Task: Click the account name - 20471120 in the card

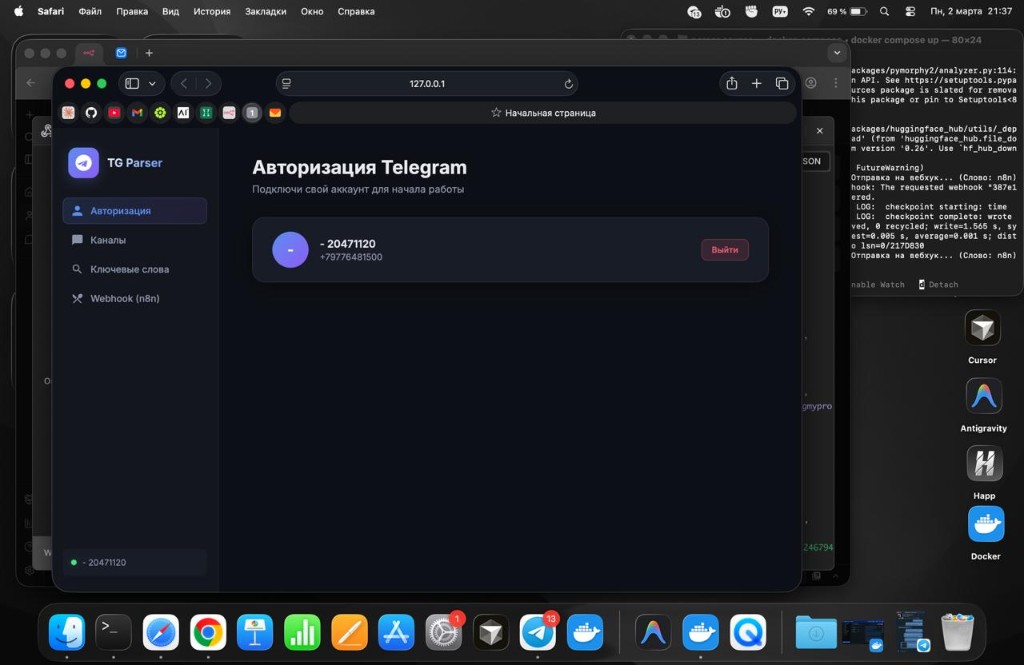Action: pyautogui.click(x=347, y=244)
